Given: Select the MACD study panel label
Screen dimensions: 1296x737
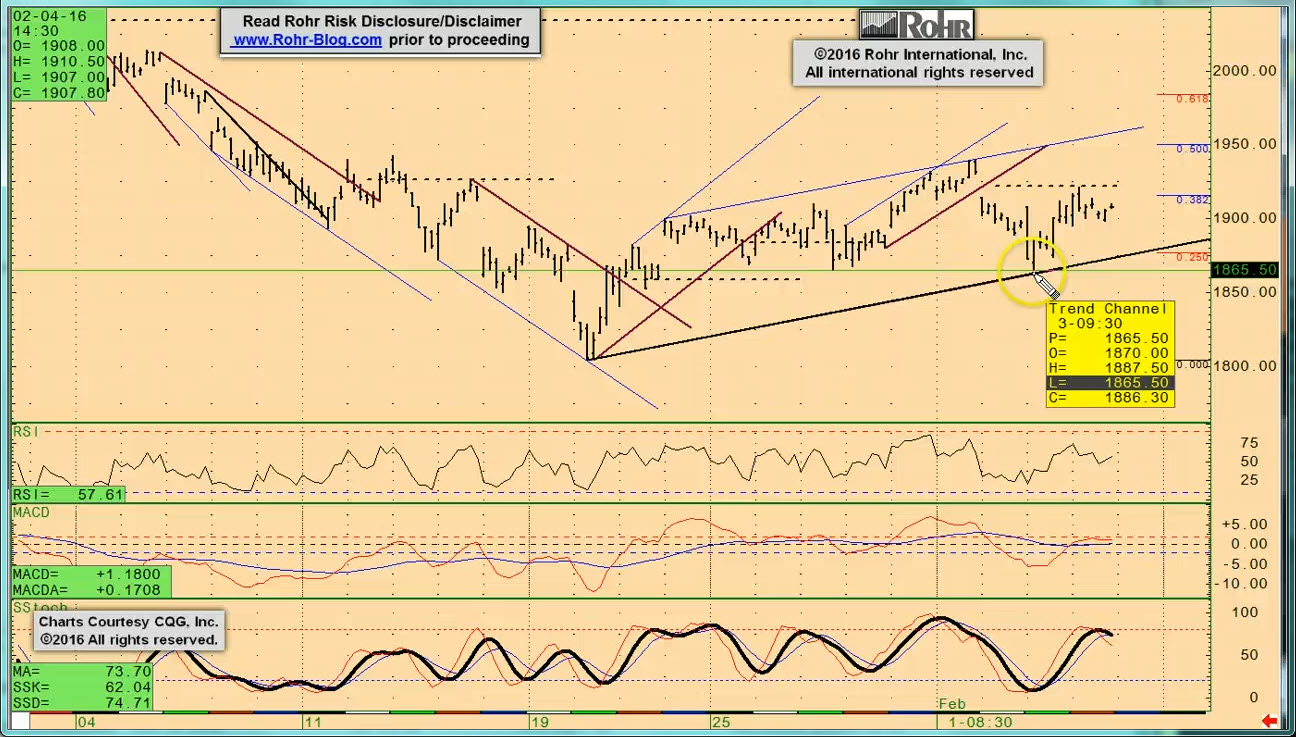Looking at the screenshot, I should pos(31,513).
